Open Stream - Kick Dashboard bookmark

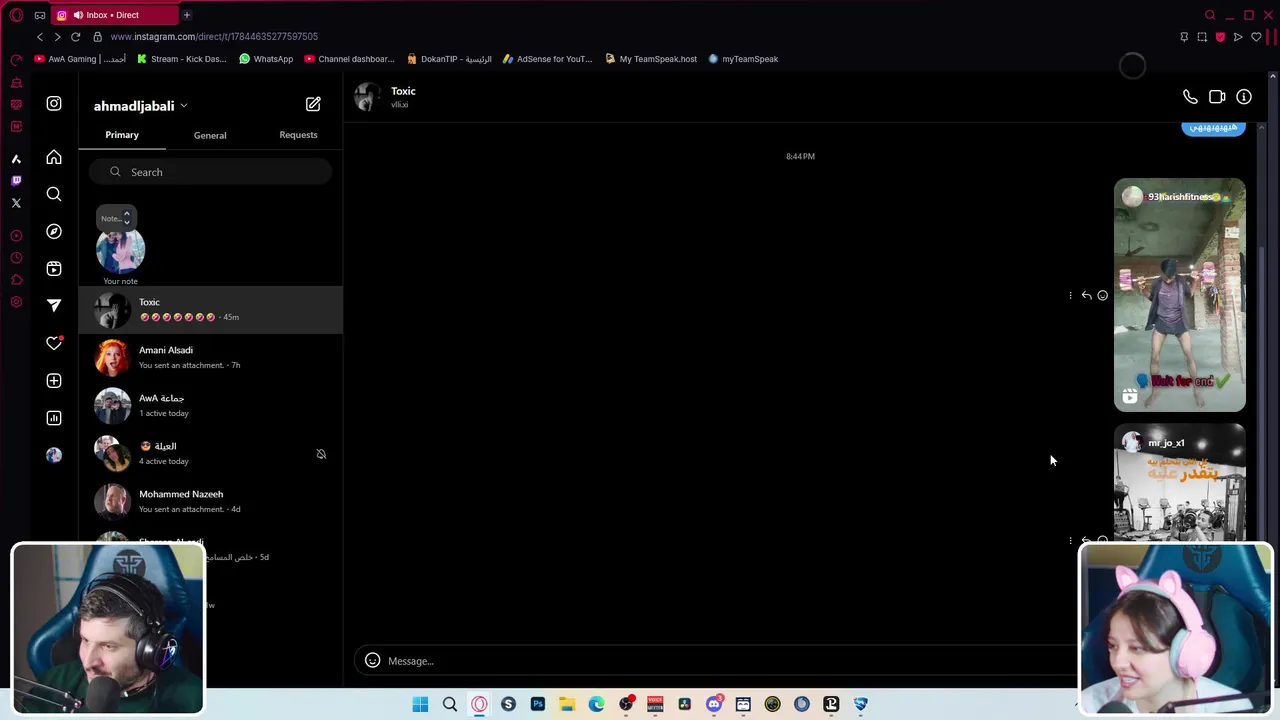pyautogui.click(x=181, y=59)
